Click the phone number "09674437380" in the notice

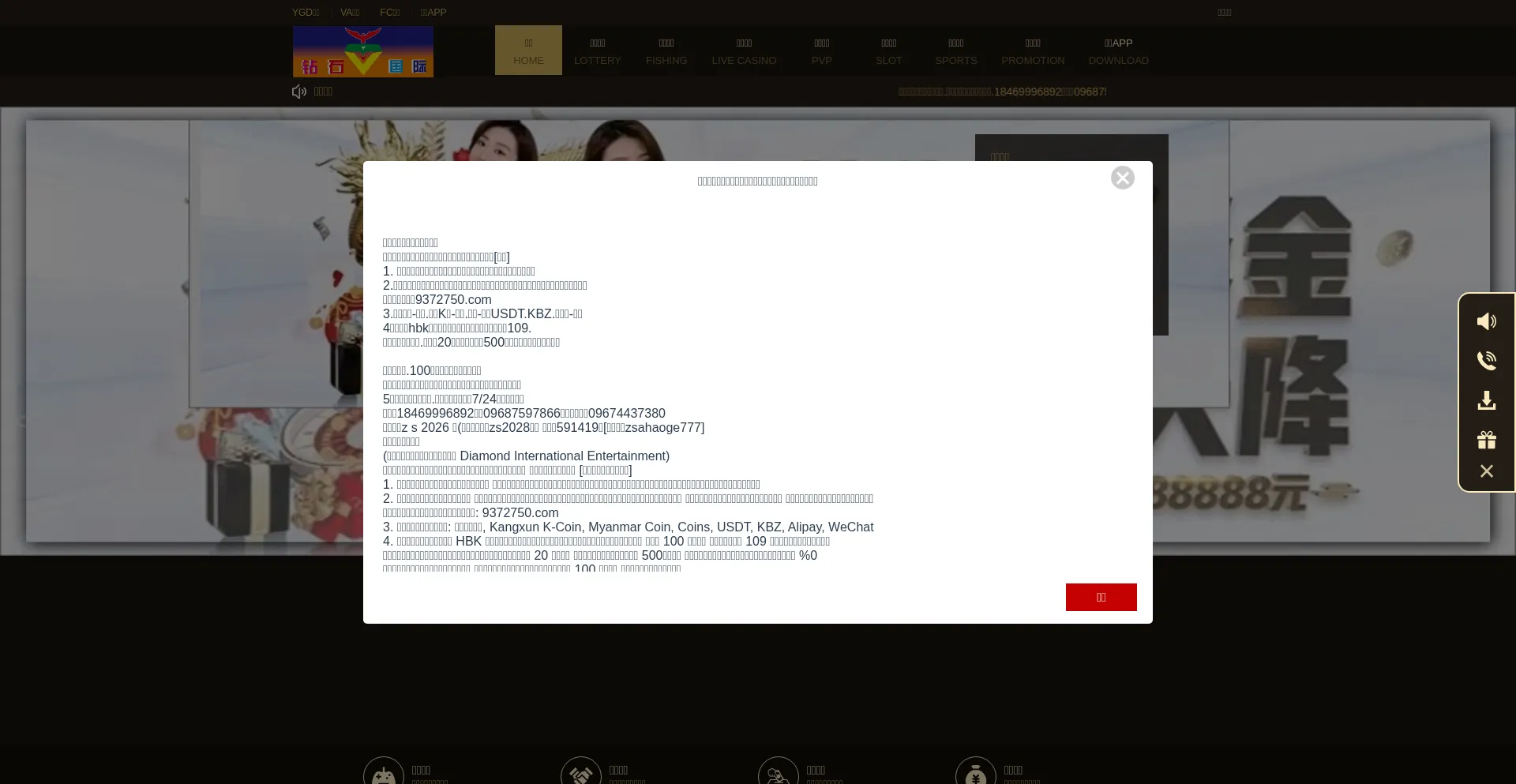click(x=627, y=414)
